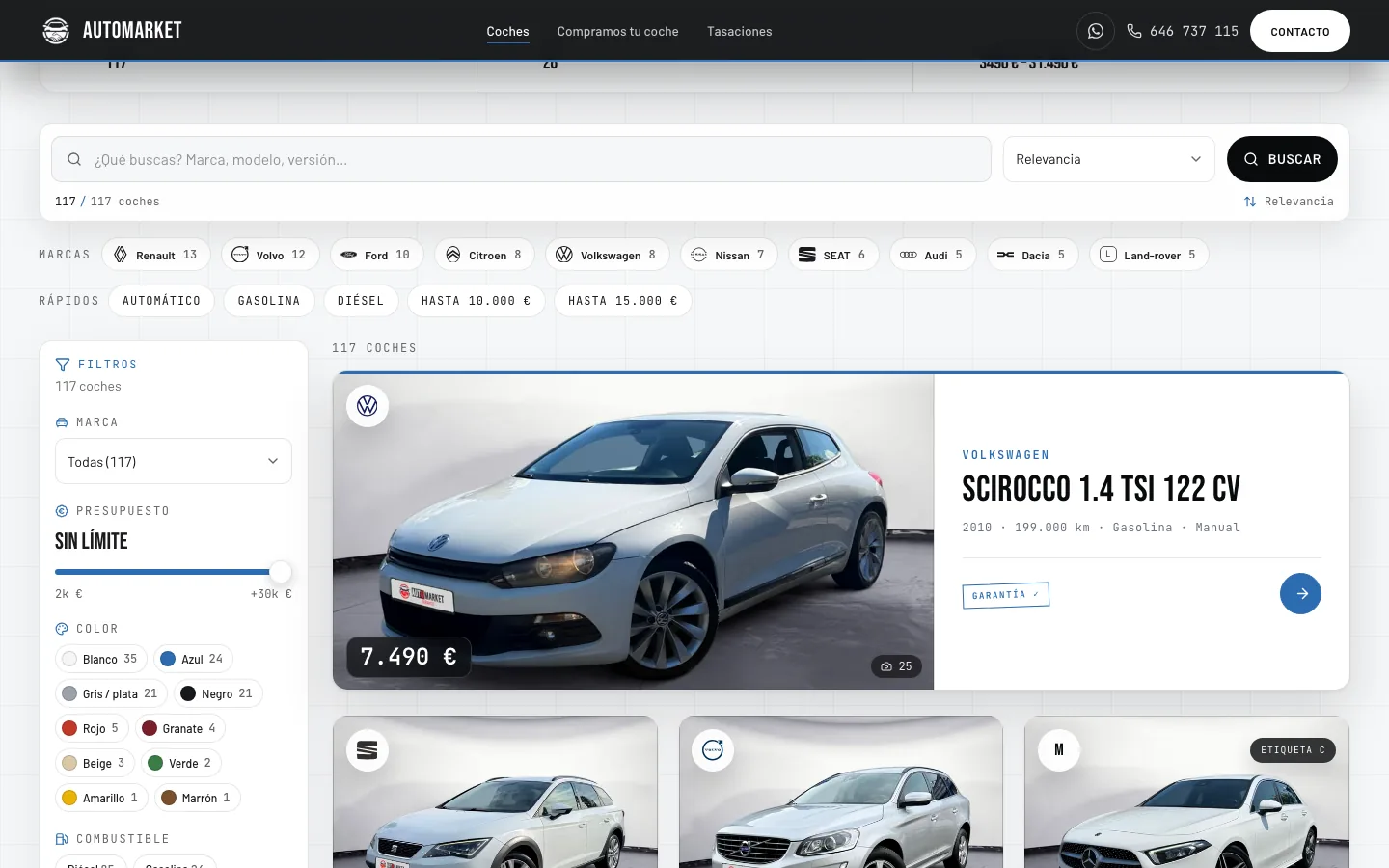Click the Mercedes M badge on car card

tap(1059, 749)
